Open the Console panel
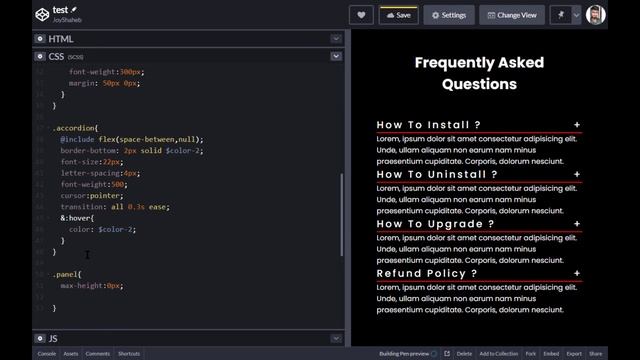 (x=47, y=354)
